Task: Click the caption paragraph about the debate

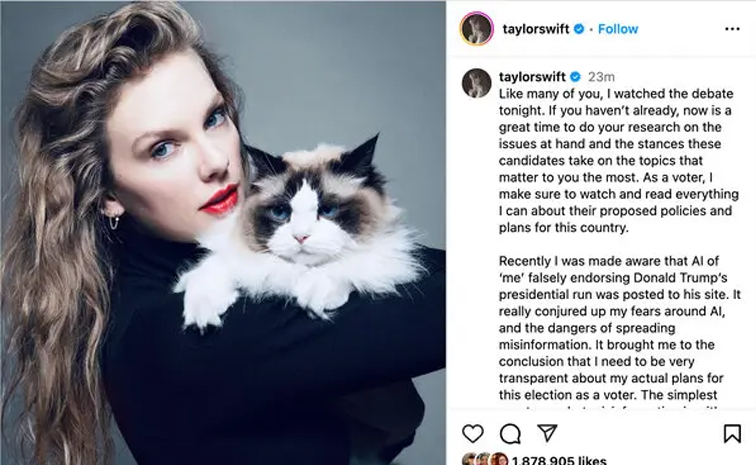Action: tap(619, 160)
